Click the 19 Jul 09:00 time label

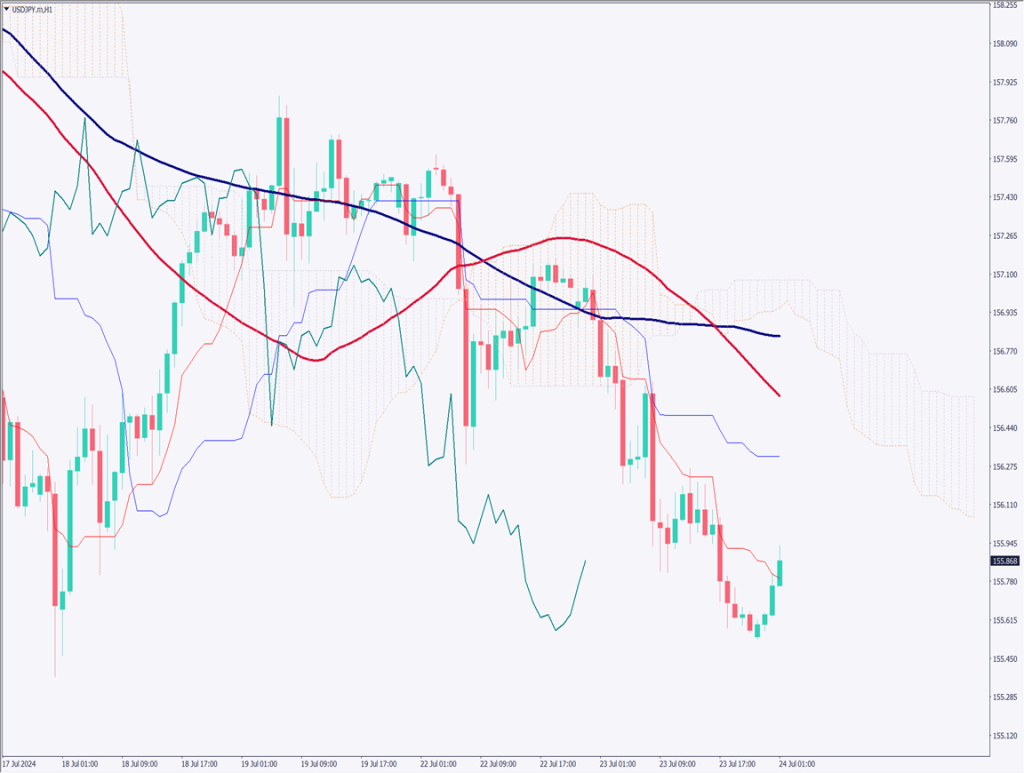coord(319,763)
